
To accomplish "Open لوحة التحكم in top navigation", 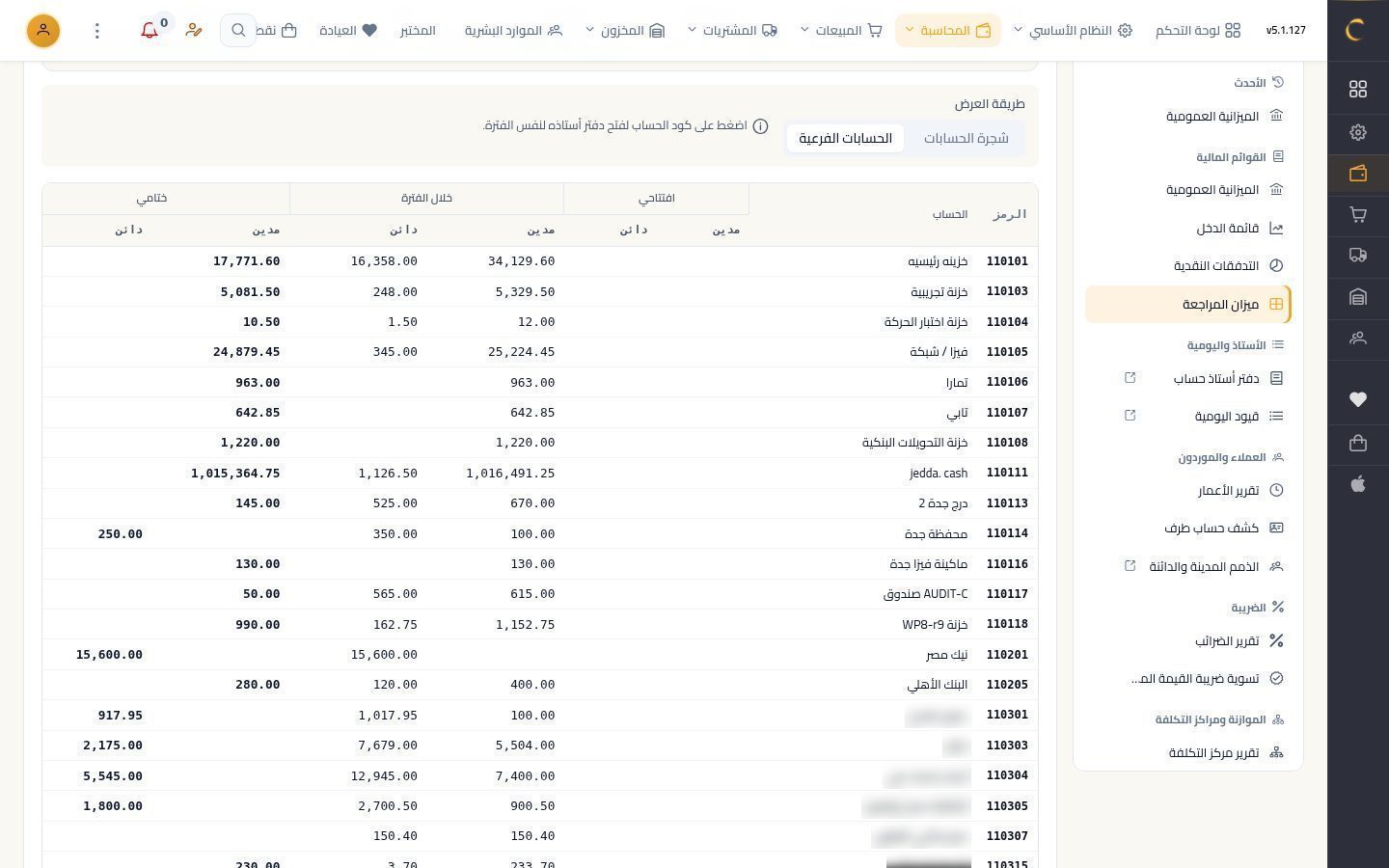I will point(1198,31).
